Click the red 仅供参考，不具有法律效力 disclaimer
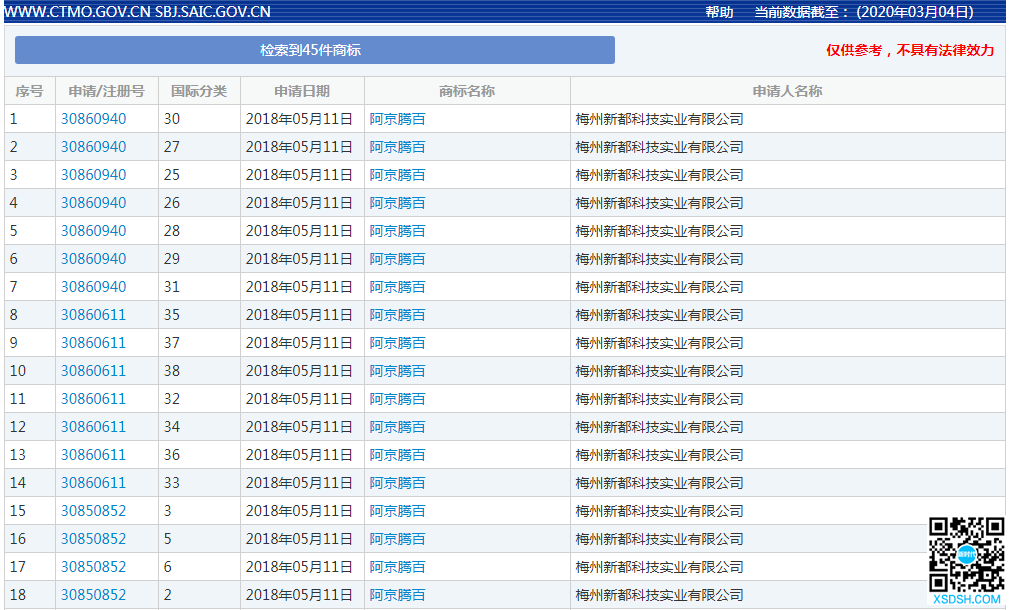Screen dimensions: 1012x610 pyautogui.click(x=910, y=50)
